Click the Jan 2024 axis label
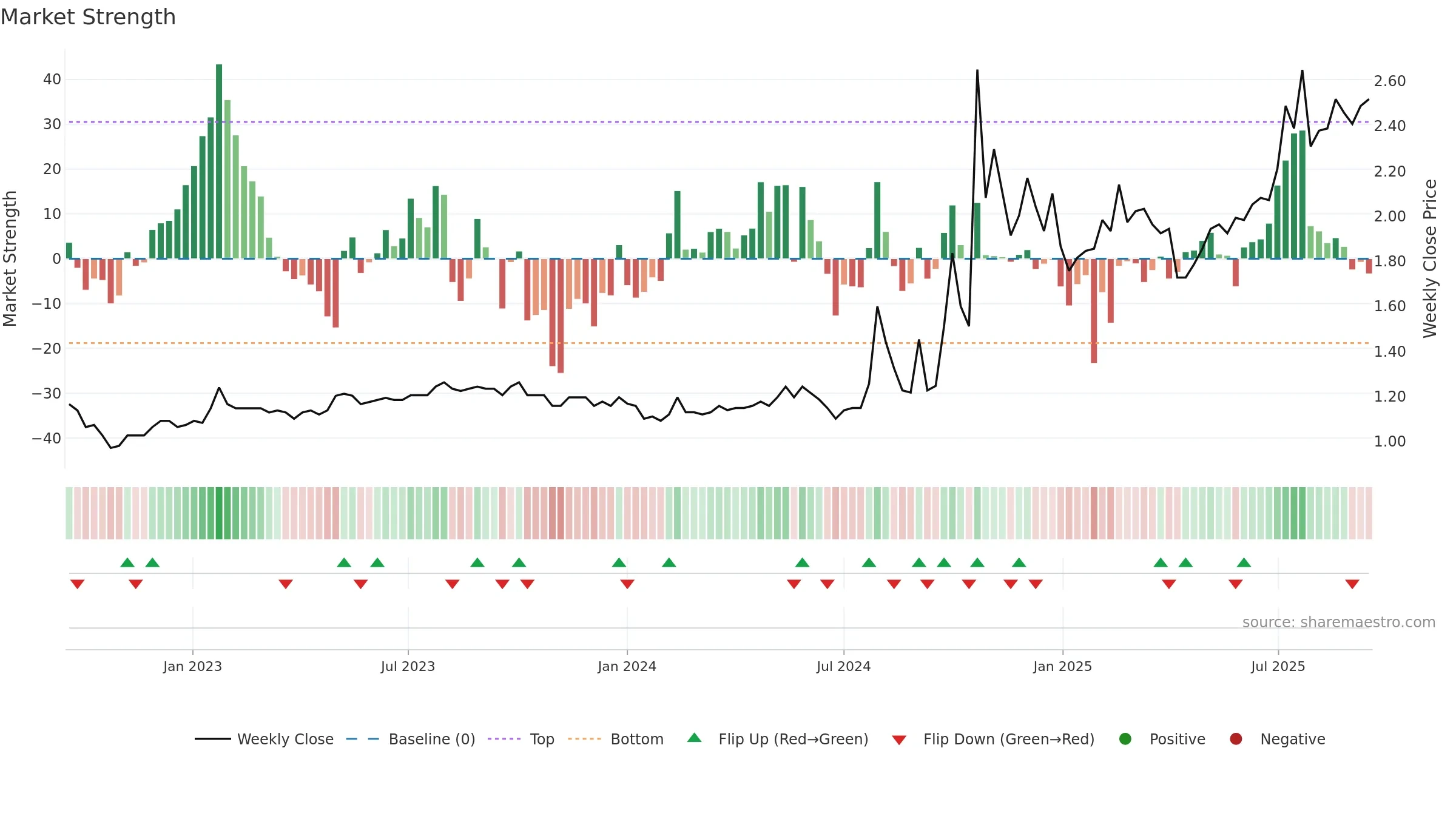 (627, 666)
